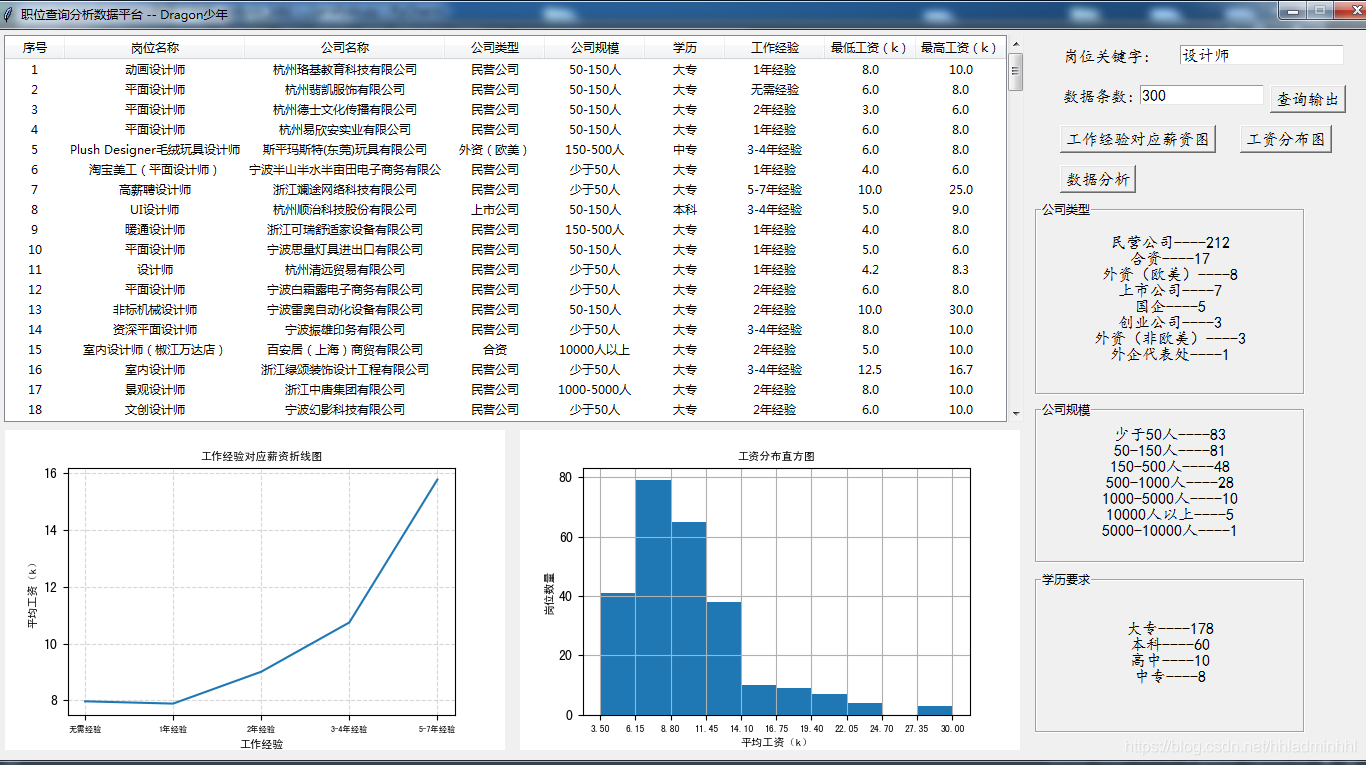
Task: Show the 工资分布图 histogram
Action: (1285, 139)
